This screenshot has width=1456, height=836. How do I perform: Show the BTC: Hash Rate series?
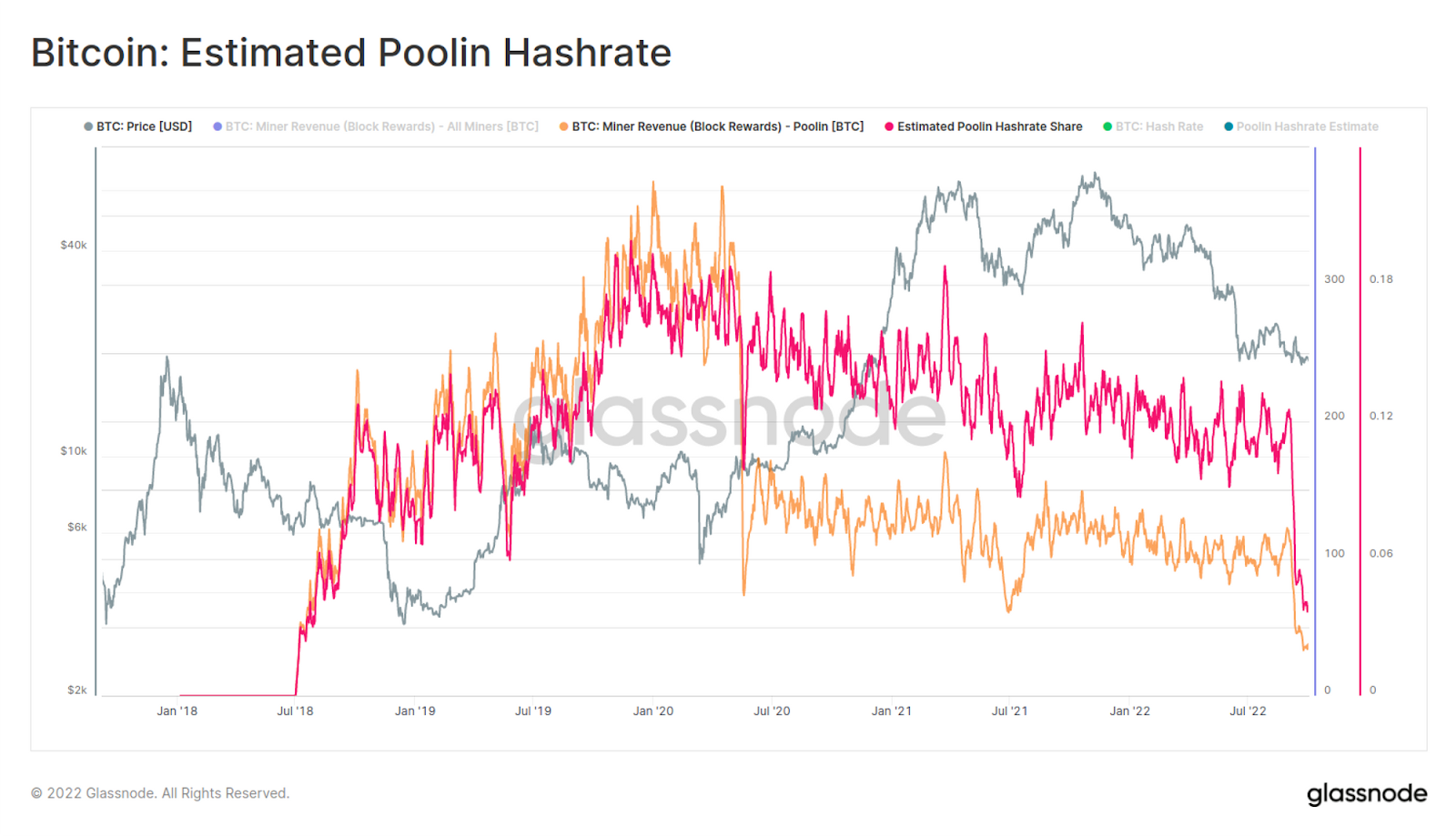pyautogui.click(x=1153, y=126)
